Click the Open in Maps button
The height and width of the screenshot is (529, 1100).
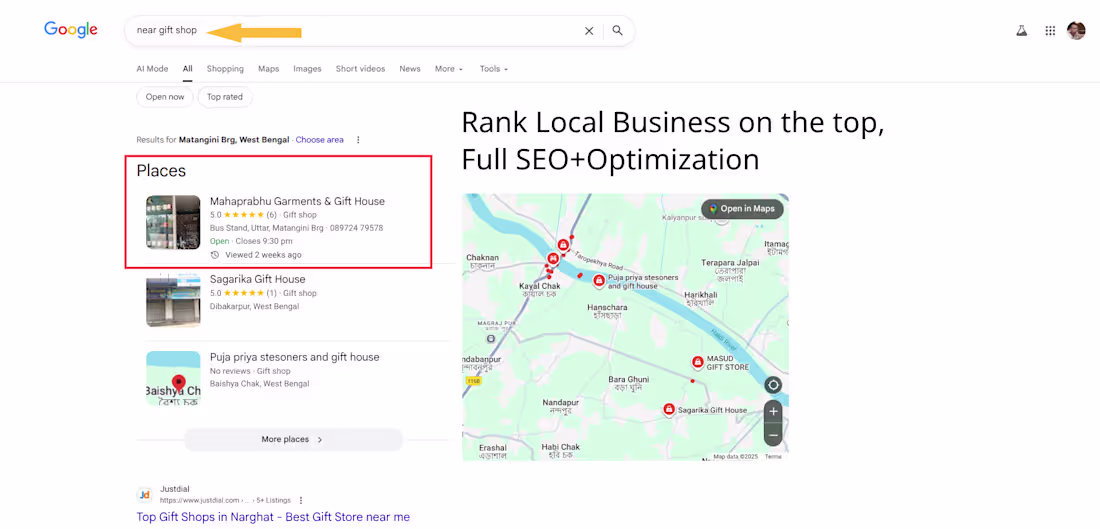[x=742, y=208]
